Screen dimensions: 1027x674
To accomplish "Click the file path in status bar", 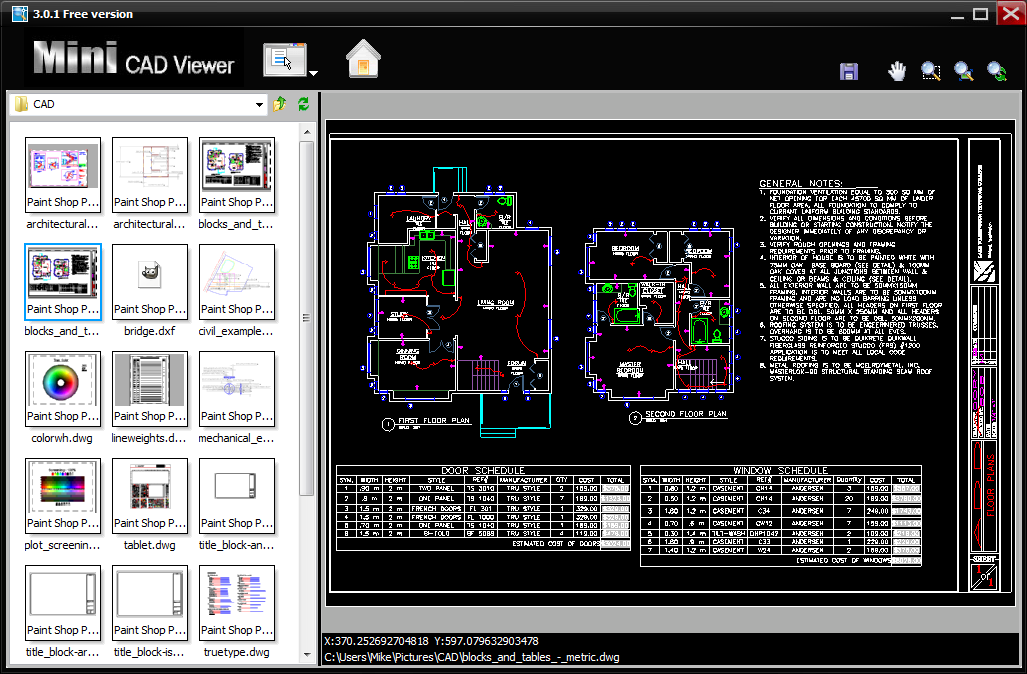I will pos(471,657).
